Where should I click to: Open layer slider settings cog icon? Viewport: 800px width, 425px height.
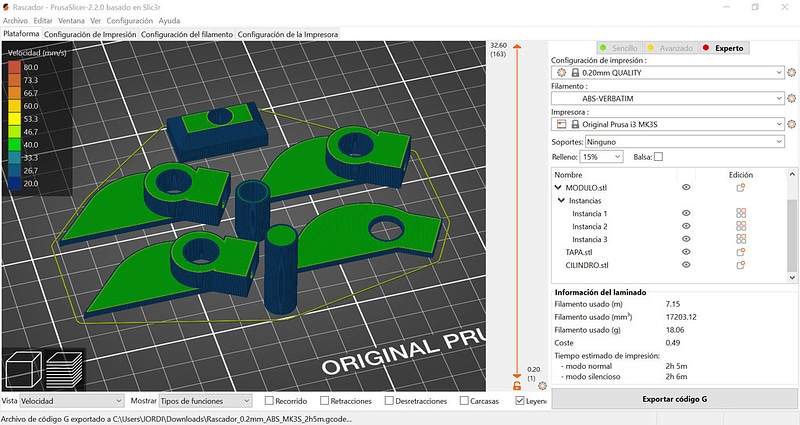click(x=542, y=386)
